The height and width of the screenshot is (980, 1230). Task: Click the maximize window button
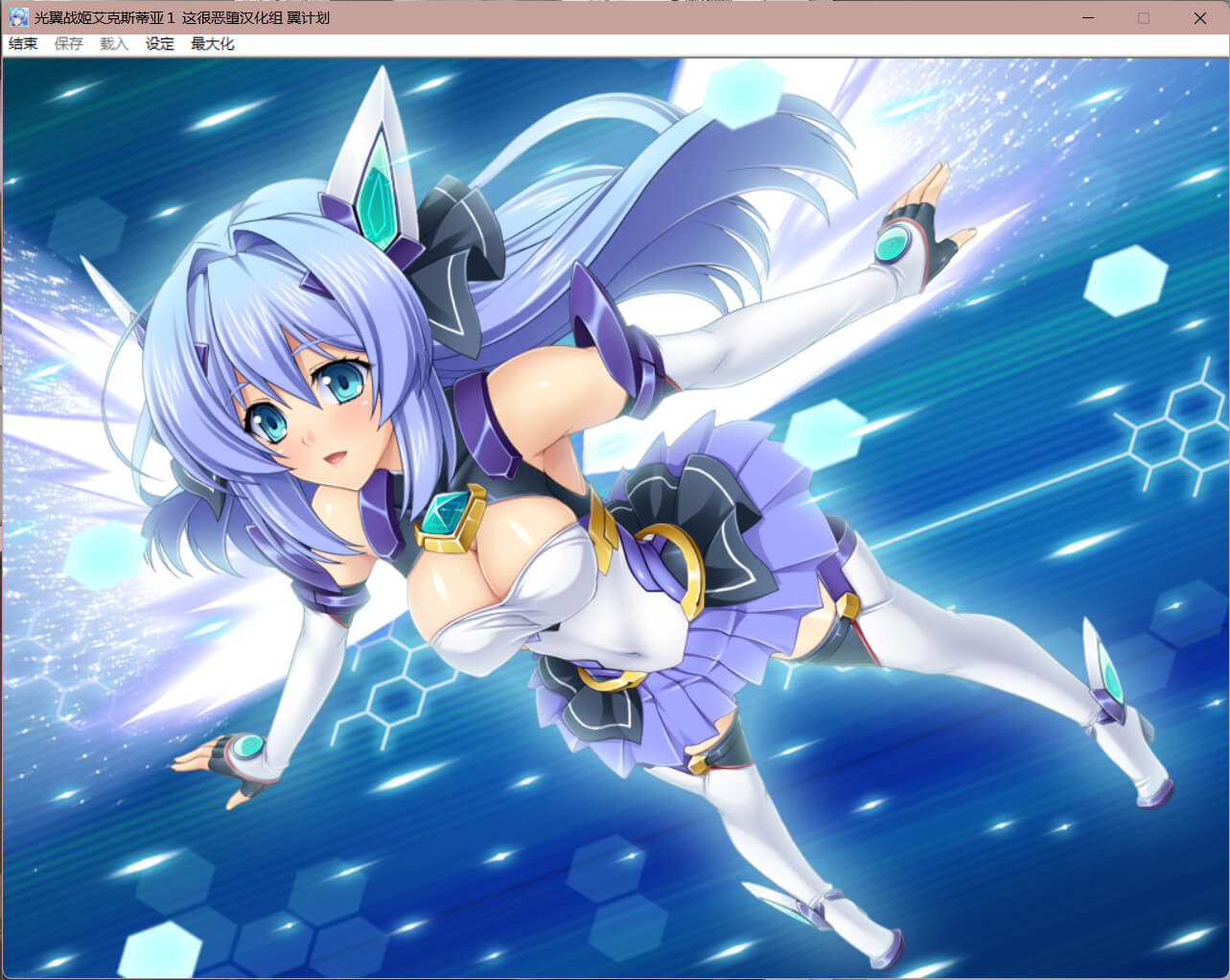[1143, 17]
